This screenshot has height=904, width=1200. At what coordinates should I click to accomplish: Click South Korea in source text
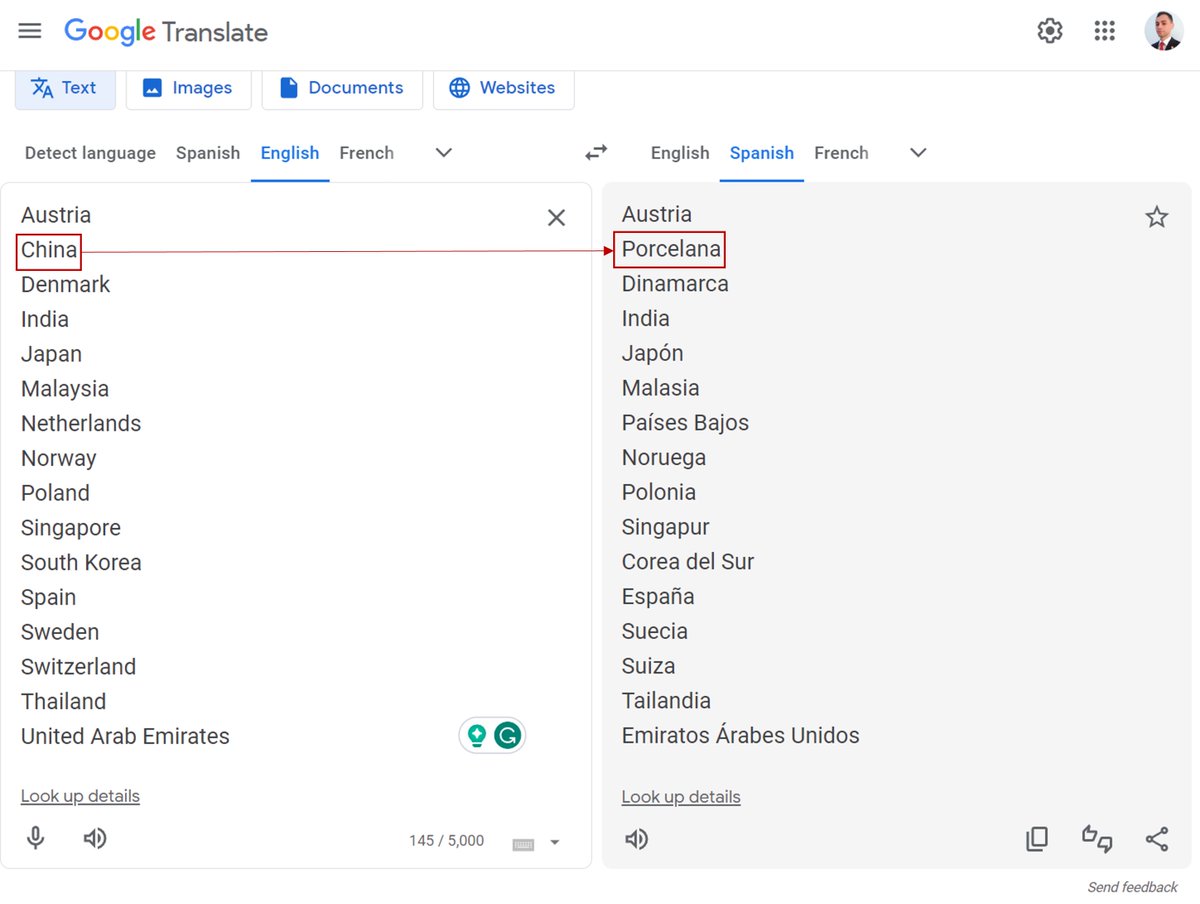[81, 562]
